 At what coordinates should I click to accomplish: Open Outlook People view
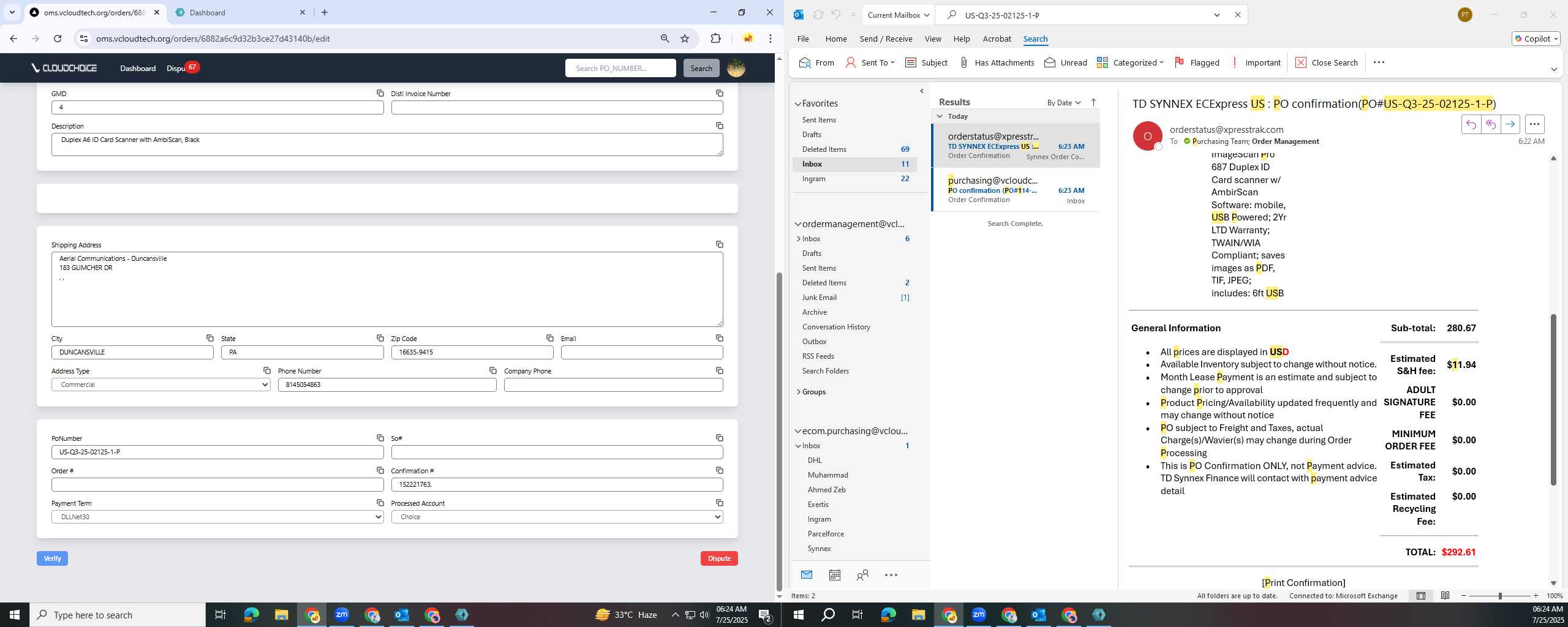(x=862, y=575)
